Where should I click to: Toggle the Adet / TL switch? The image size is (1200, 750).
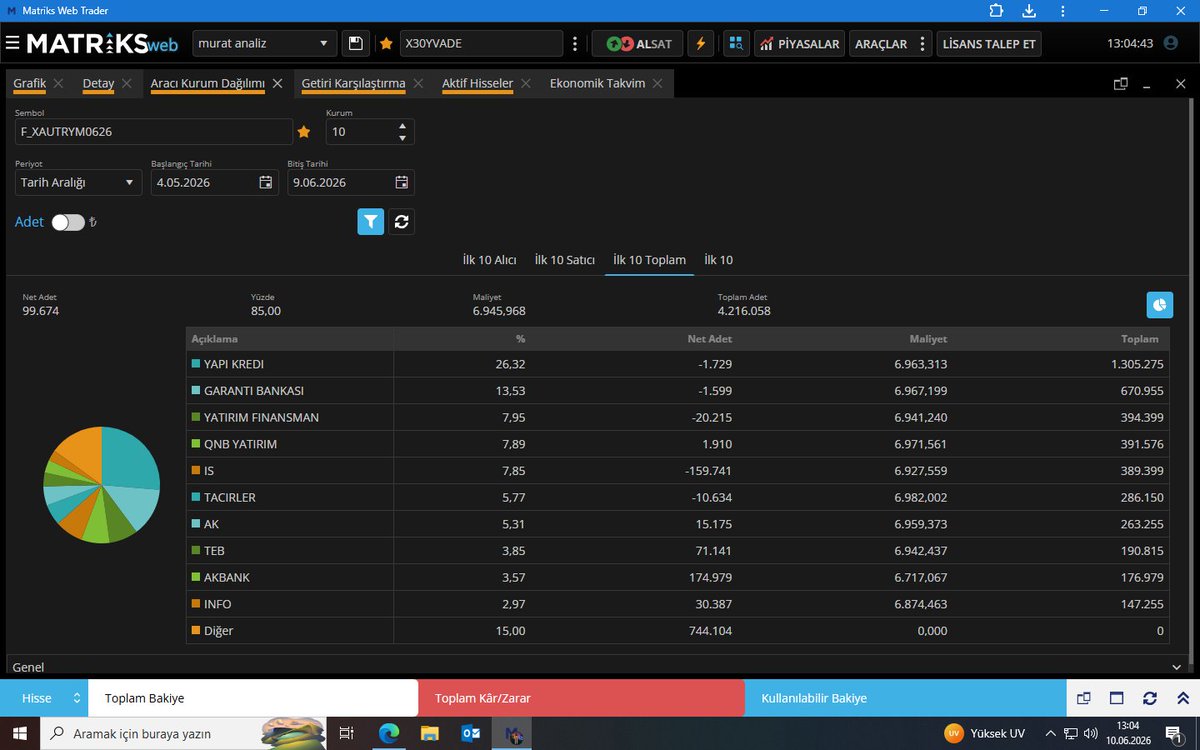coord(68,222)
